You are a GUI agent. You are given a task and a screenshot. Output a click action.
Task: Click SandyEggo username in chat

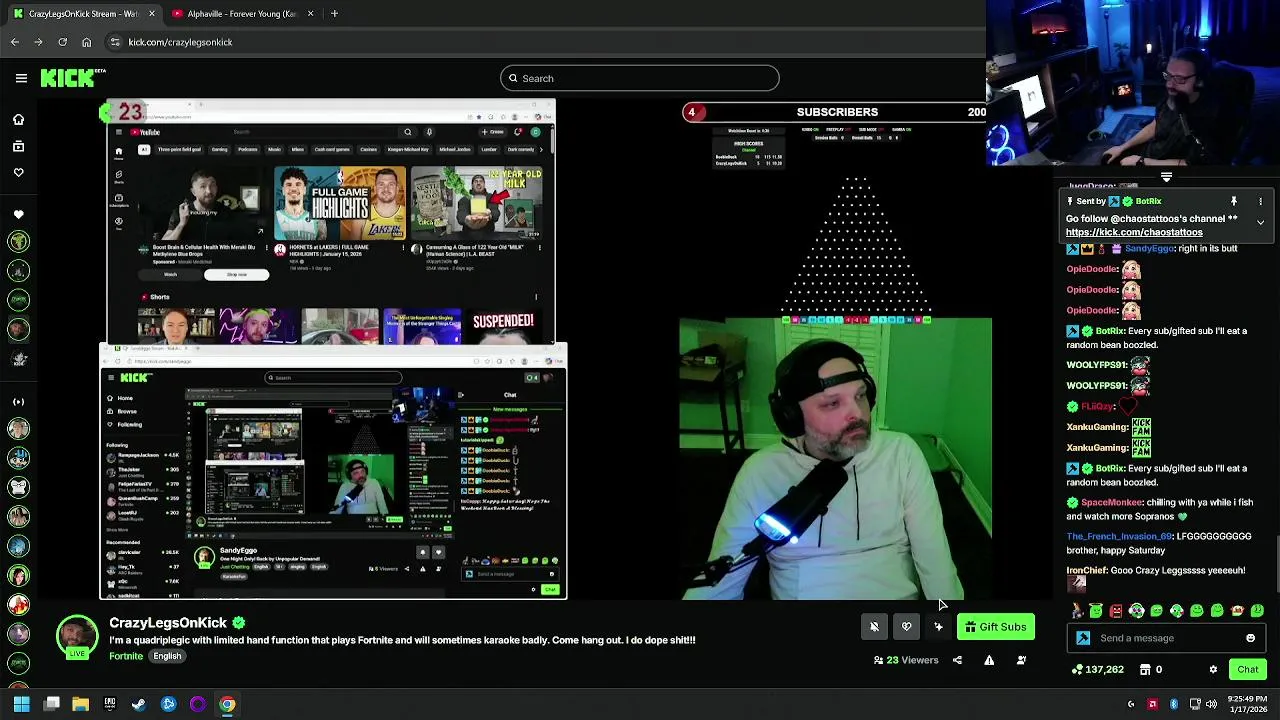coord(1149,248)
